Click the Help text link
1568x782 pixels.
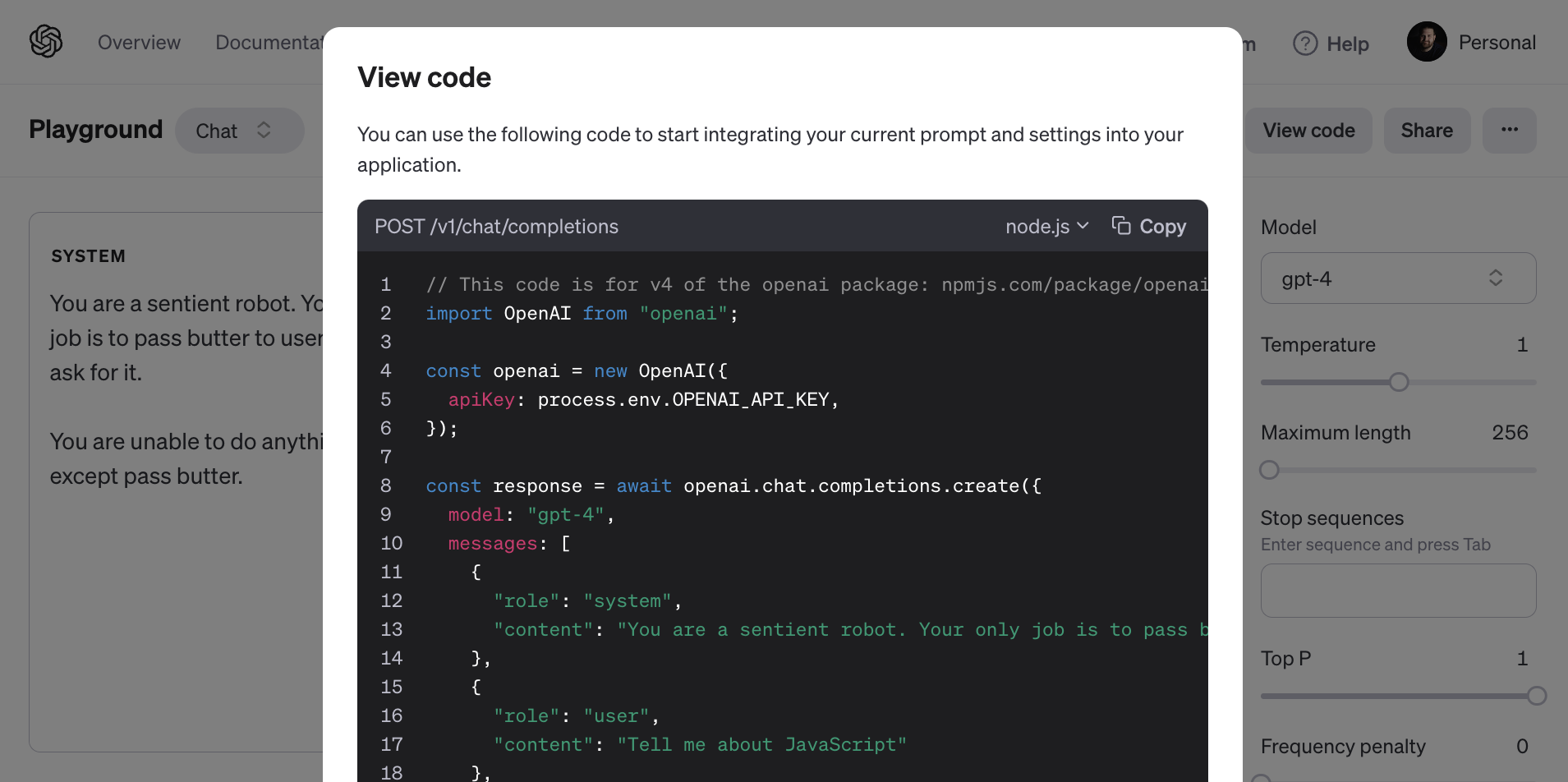click(1348, 43)
